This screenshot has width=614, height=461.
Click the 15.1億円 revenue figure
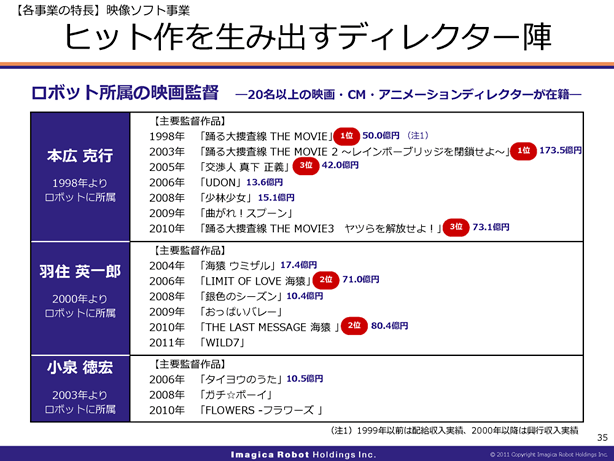point(276,197)
